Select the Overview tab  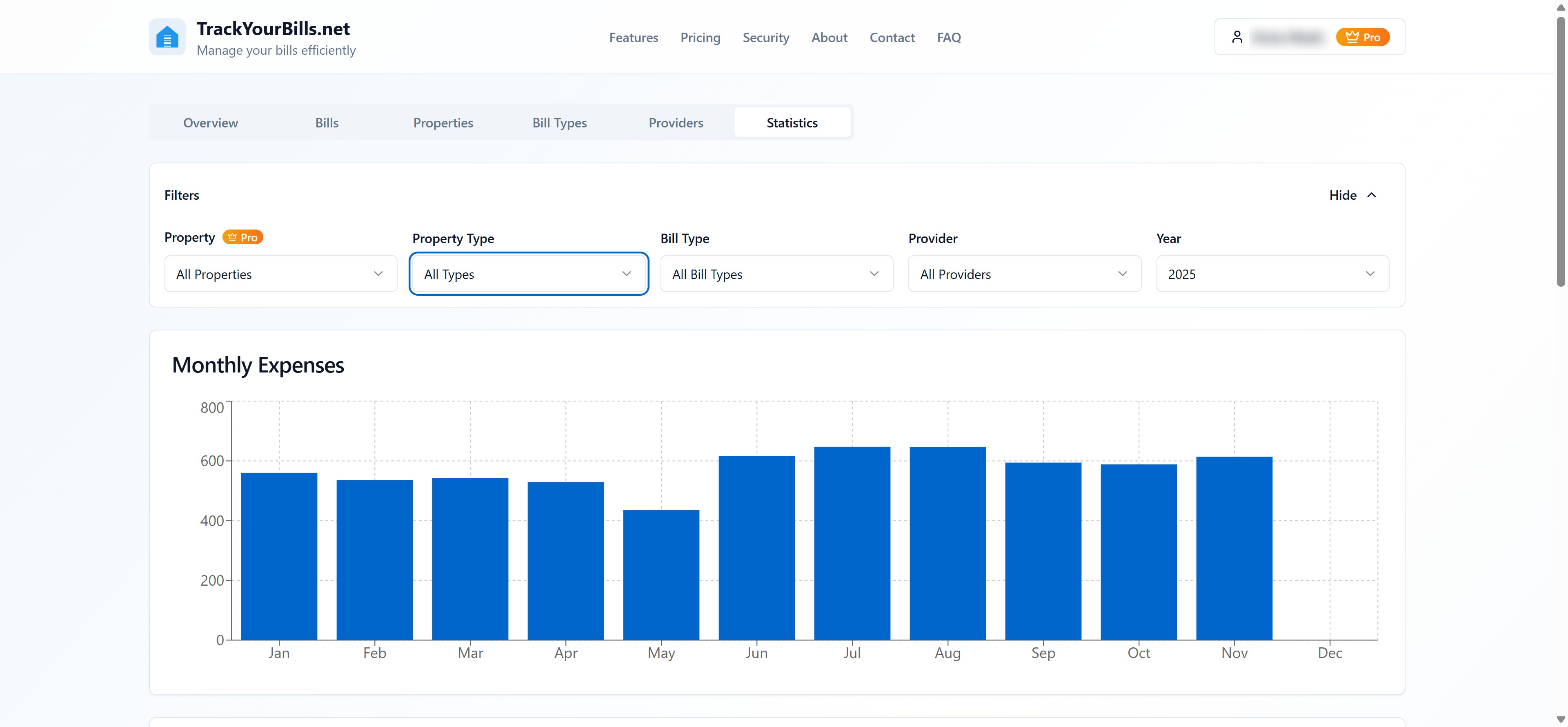click(x=210, y=123)
